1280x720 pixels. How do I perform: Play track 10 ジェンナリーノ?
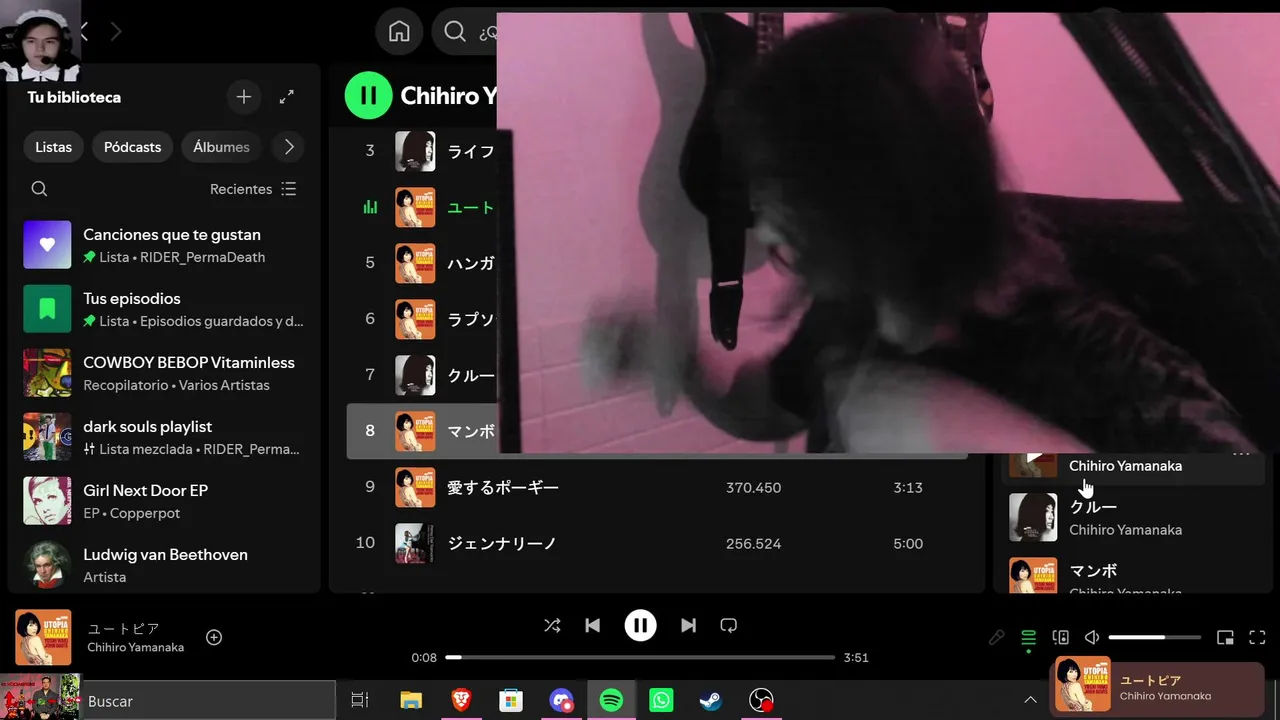point(657,543)
